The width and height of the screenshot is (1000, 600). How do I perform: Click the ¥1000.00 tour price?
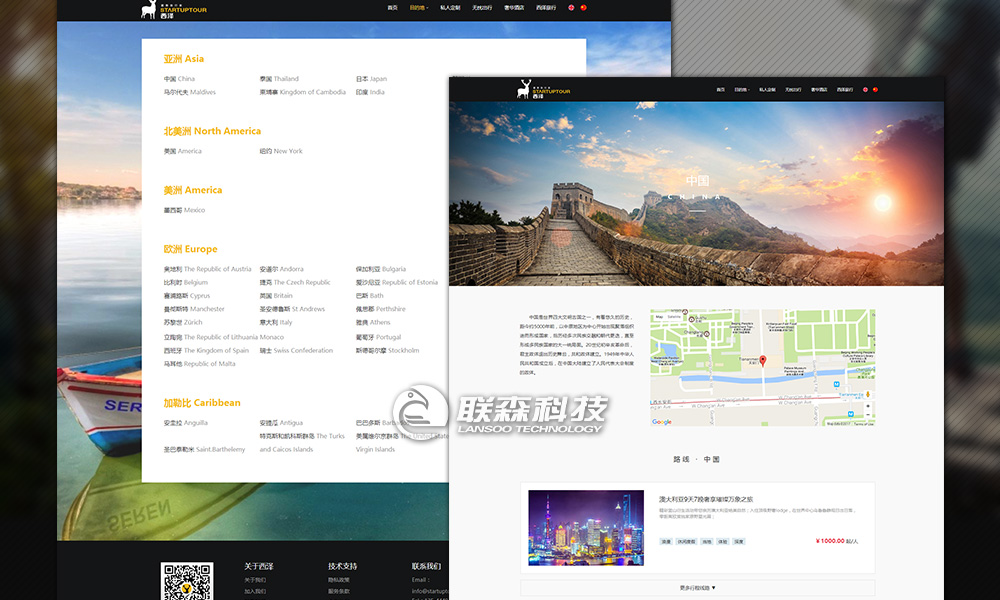click(830, 541)
